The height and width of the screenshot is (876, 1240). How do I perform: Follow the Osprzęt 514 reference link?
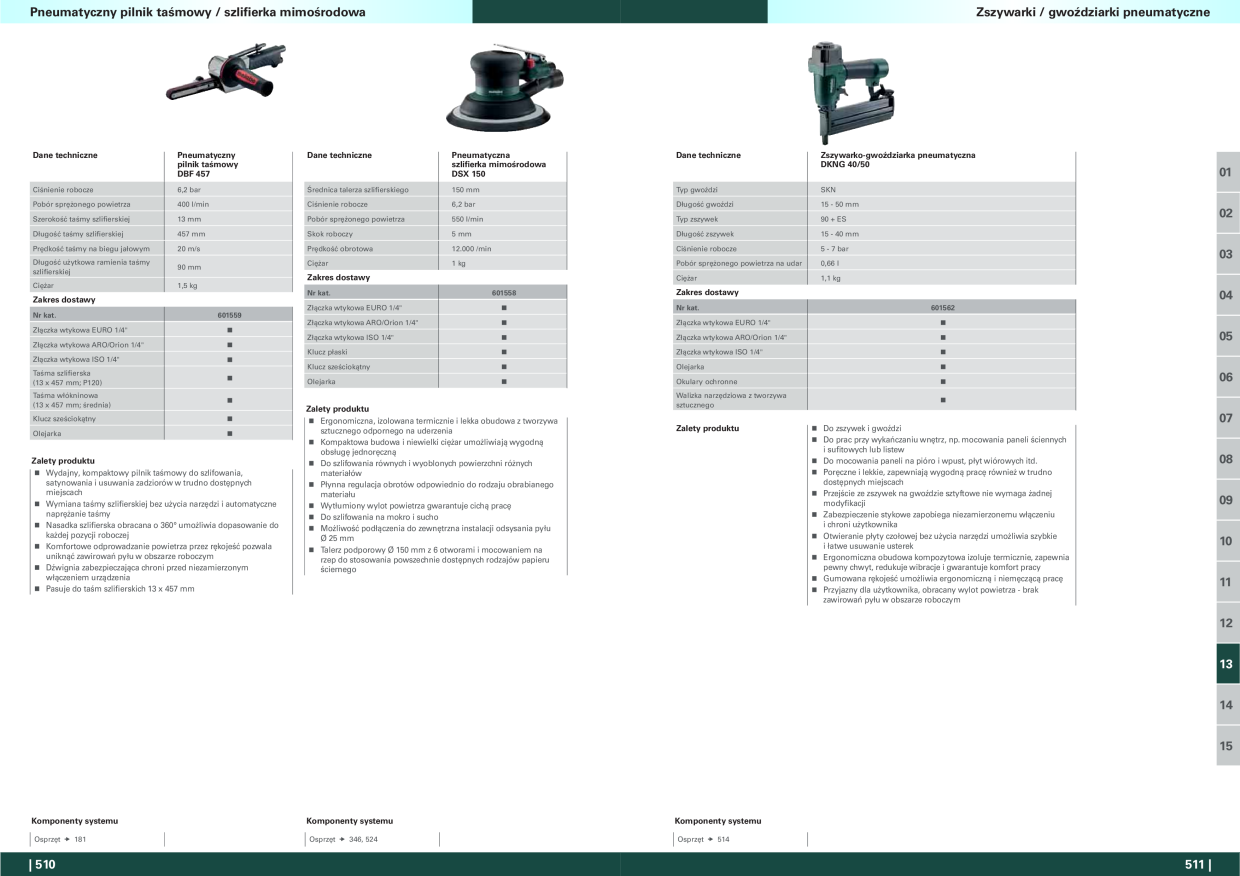pyautogui.click(x=703, y=839)
